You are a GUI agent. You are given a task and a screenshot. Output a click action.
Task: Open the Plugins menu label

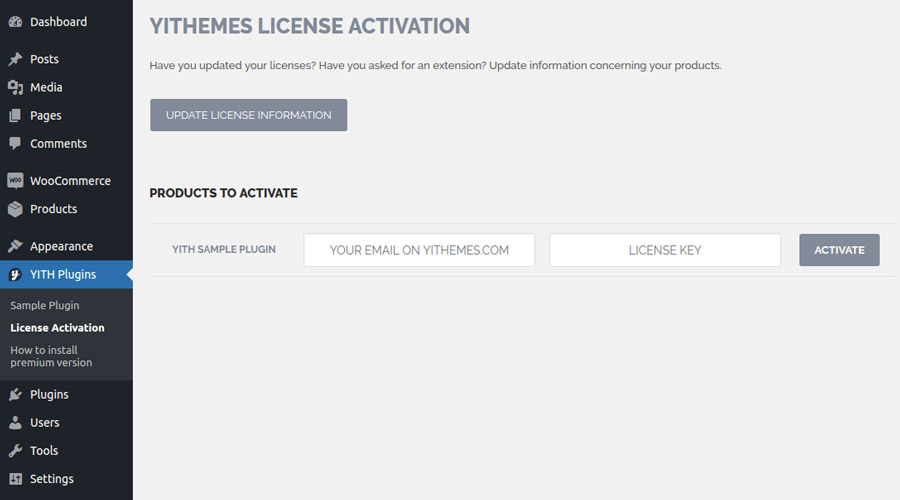pyautogui.click(x=49, y=394)
